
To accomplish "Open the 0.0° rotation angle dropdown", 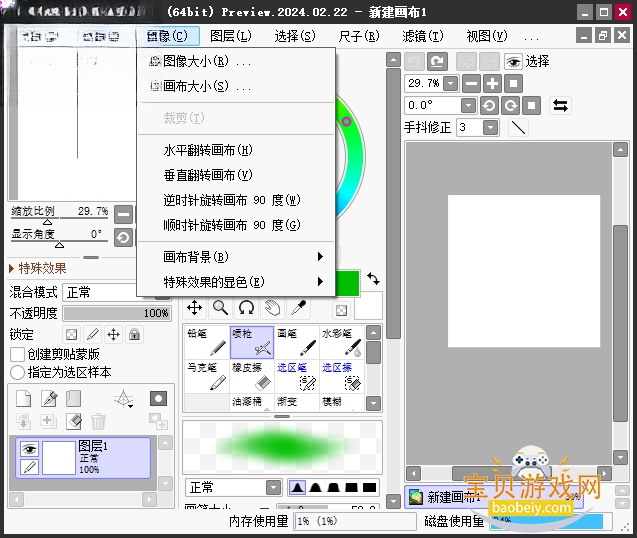I will pos(468,106).
